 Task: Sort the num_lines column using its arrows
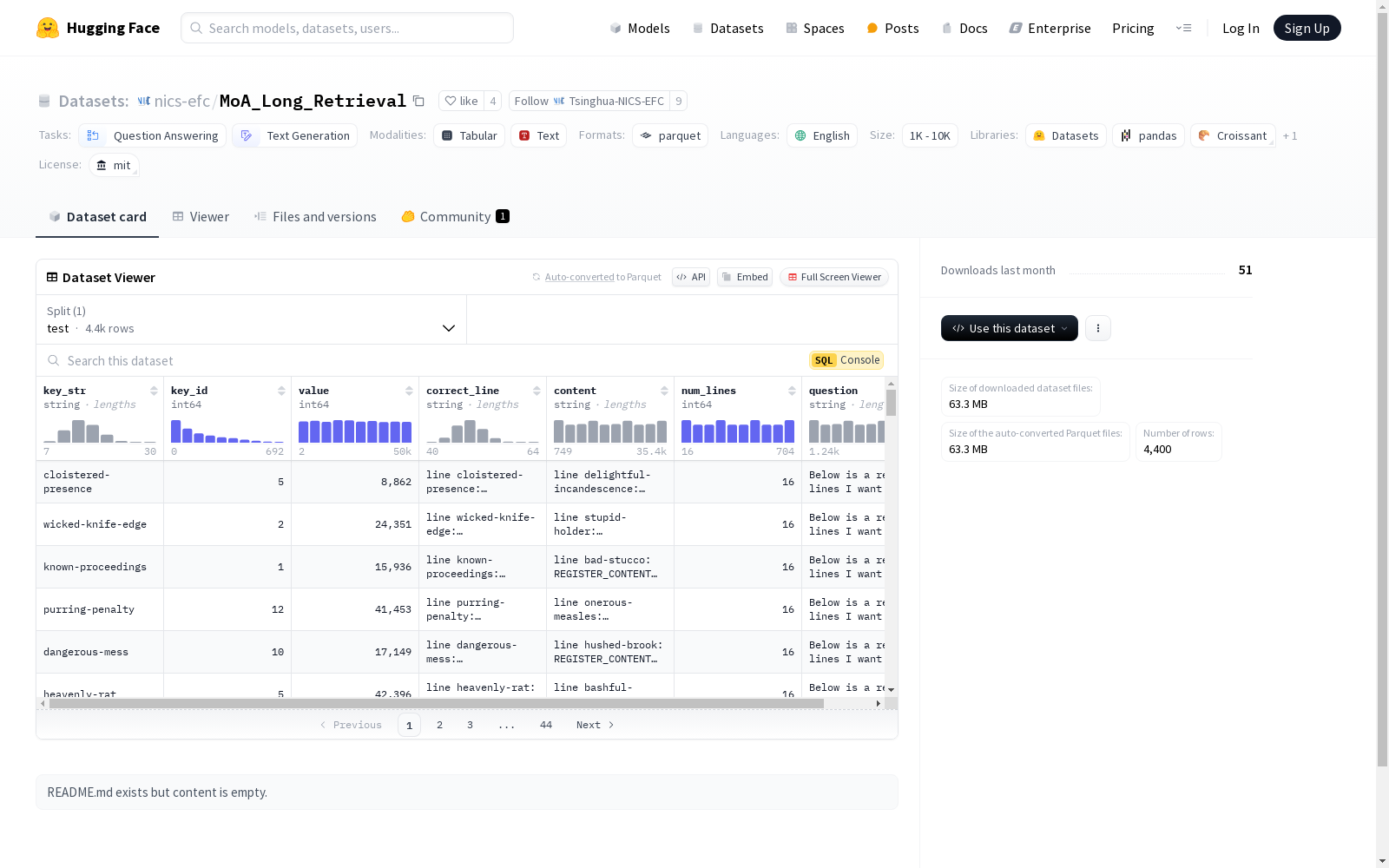pyautogui.click(x=792, y=391)
